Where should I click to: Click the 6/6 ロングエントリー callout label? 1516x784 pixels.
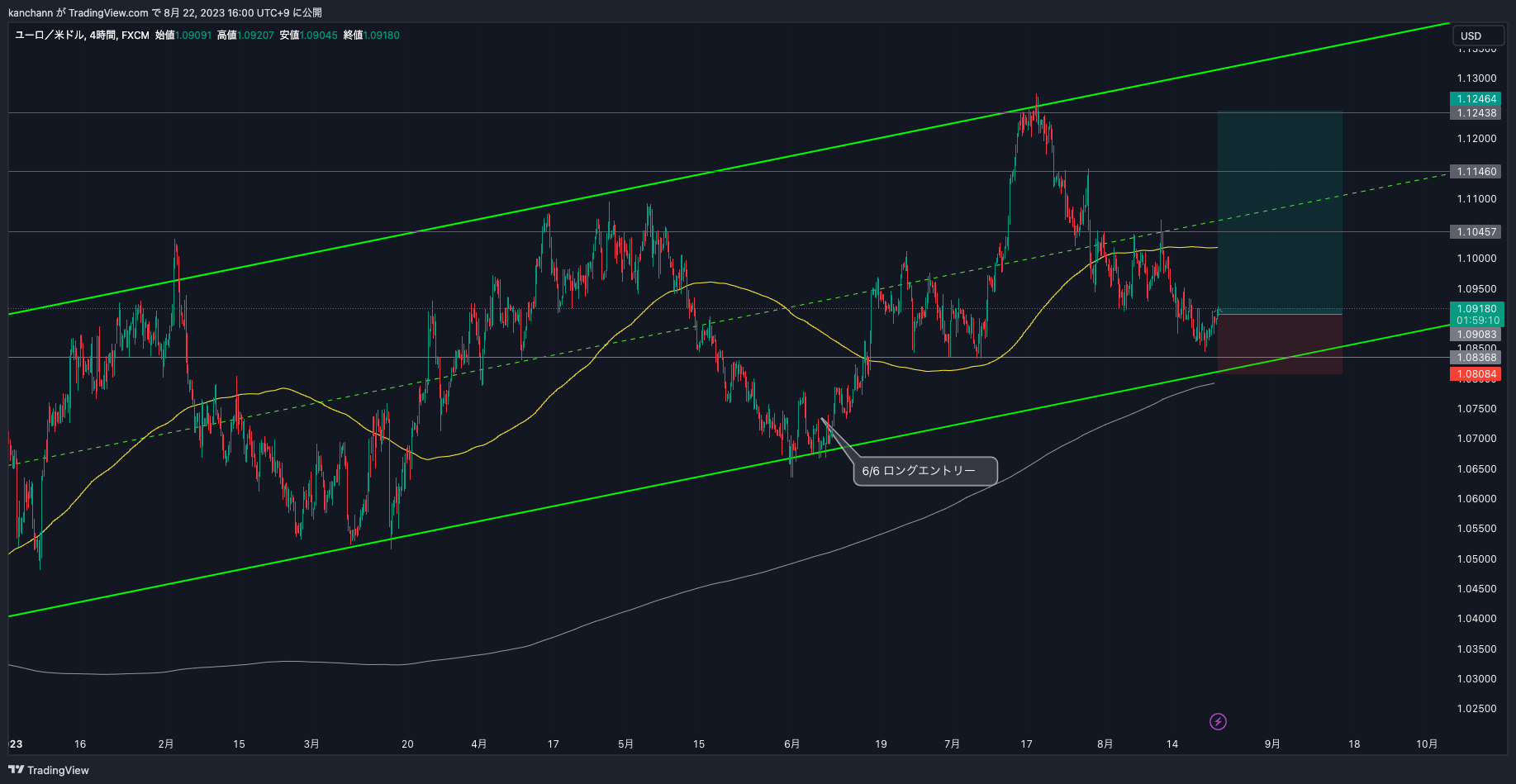[x=925, y=471]
